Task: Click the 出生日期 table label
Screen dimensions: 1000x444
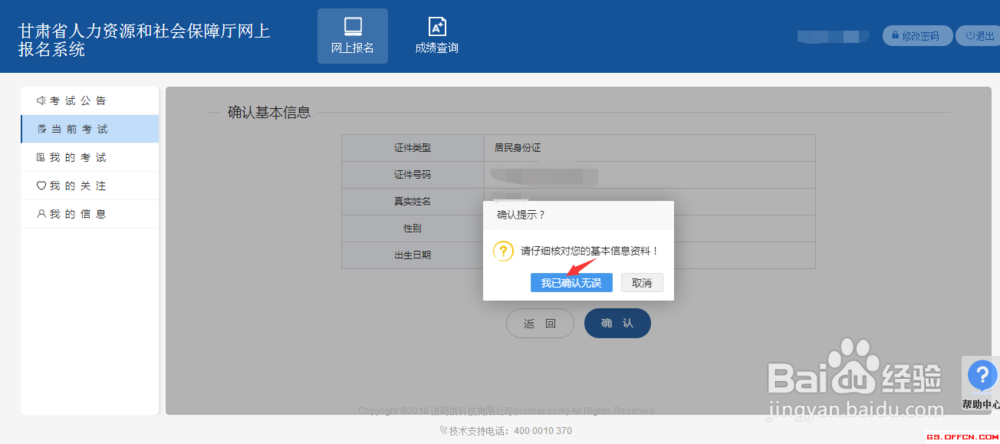Action: [x=413, y=255]
